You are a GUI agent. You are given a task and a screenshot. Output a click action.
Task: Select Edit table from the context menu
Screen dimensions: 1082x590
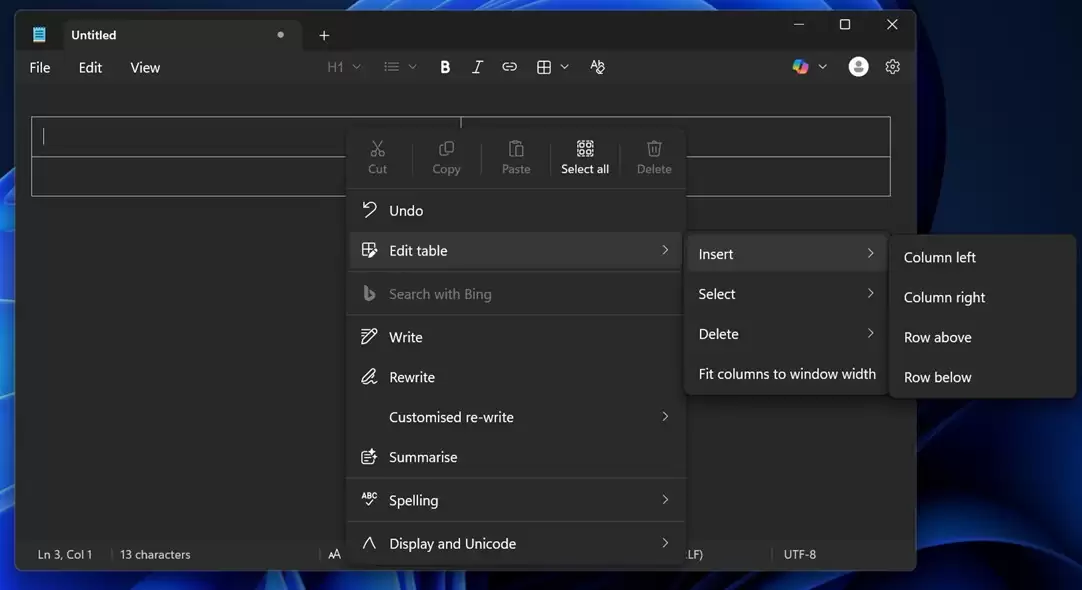pos(420,250)
